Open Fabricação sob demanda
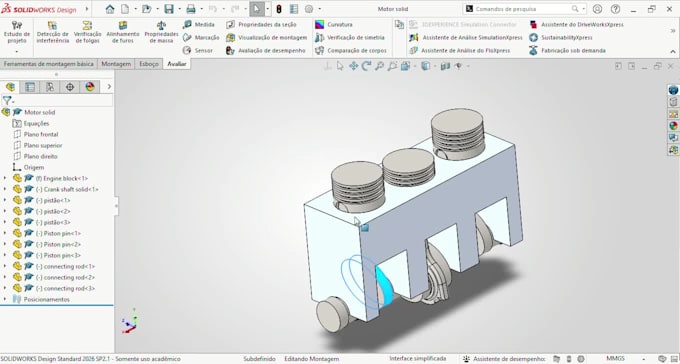This screenshot has width=680, height=364. (x=567, y=50)
